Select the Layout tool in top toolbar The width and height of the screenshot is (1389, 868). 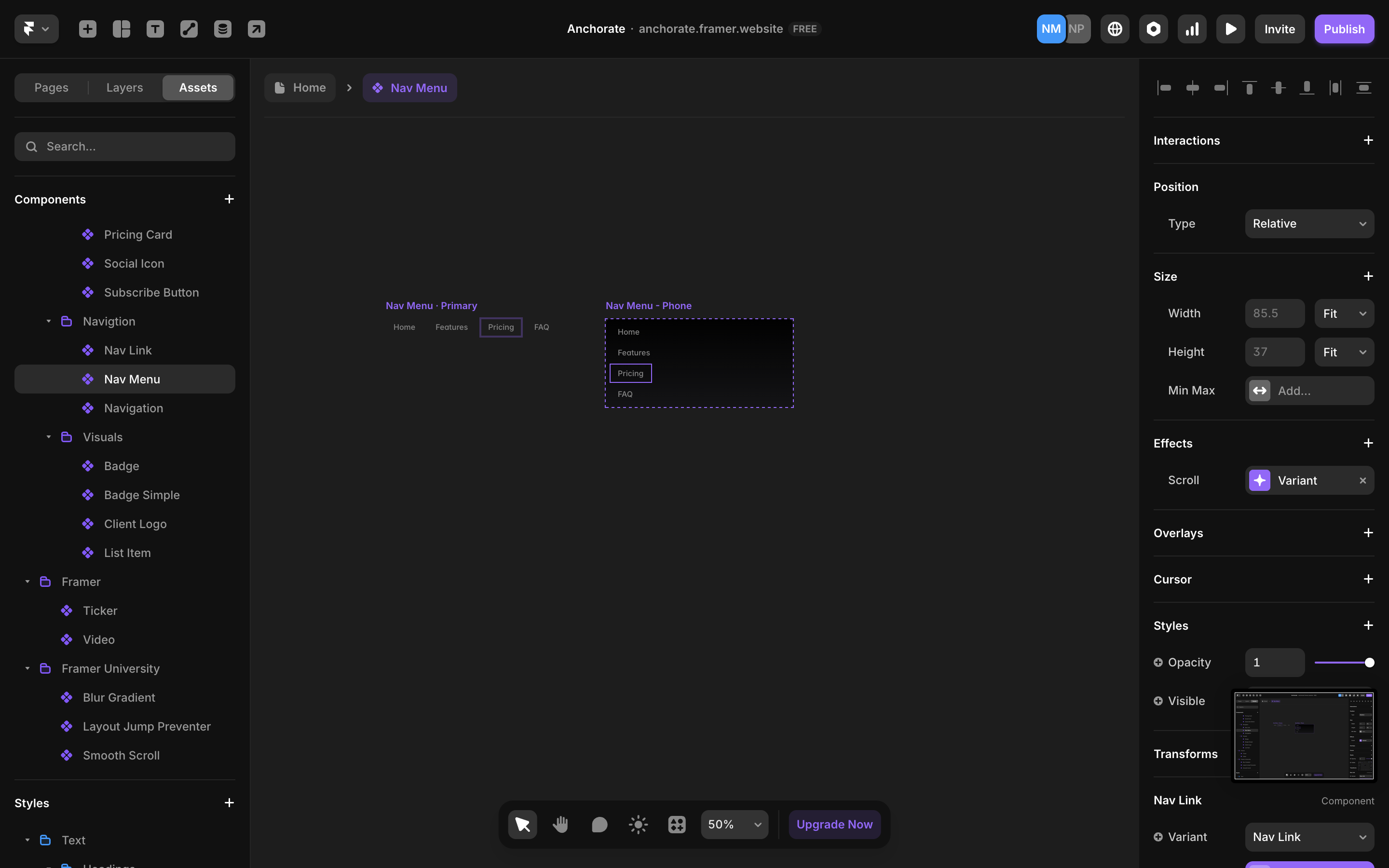(121, 29)
